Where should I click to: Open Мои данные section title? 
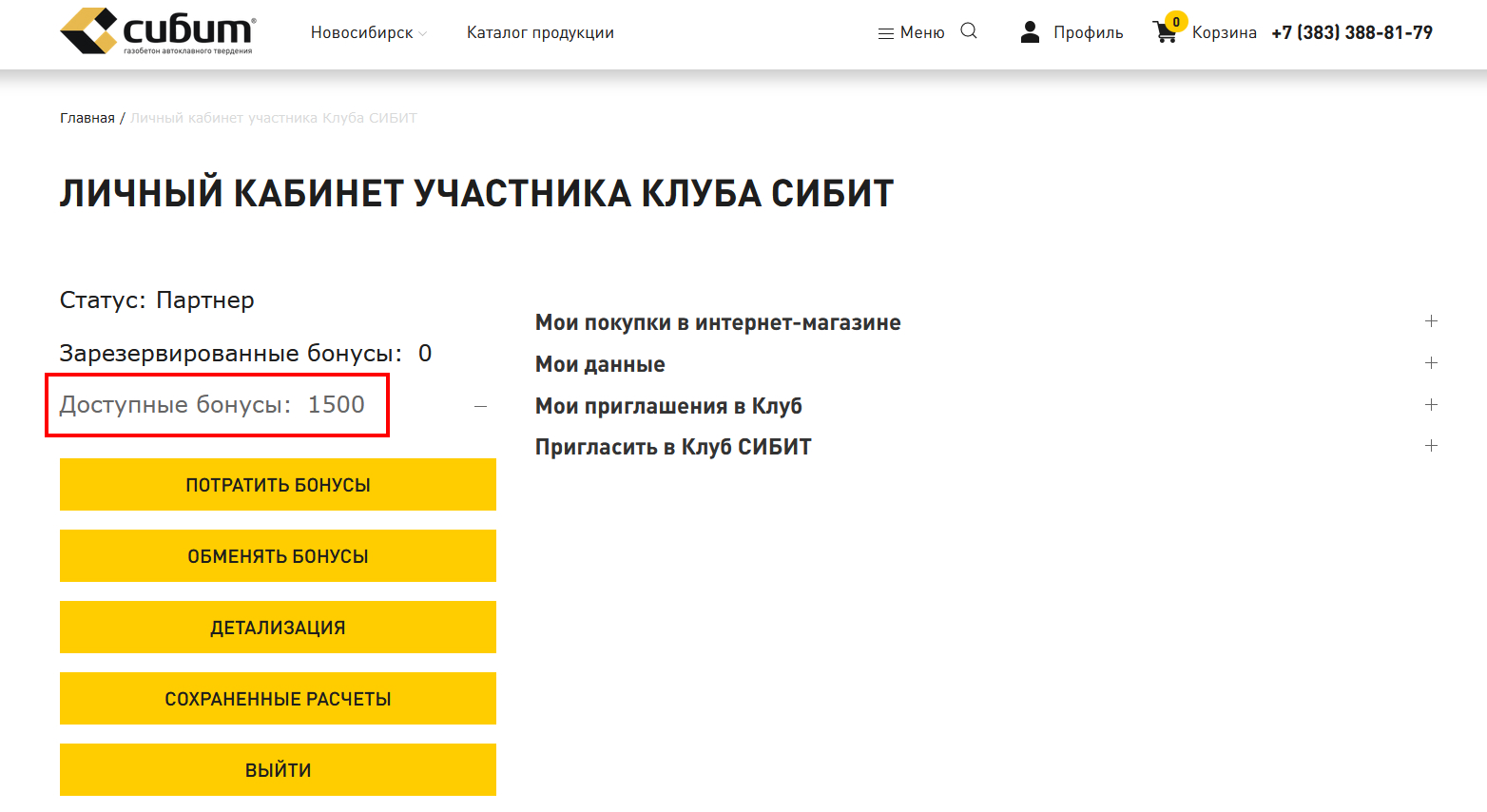coord(600,364)
